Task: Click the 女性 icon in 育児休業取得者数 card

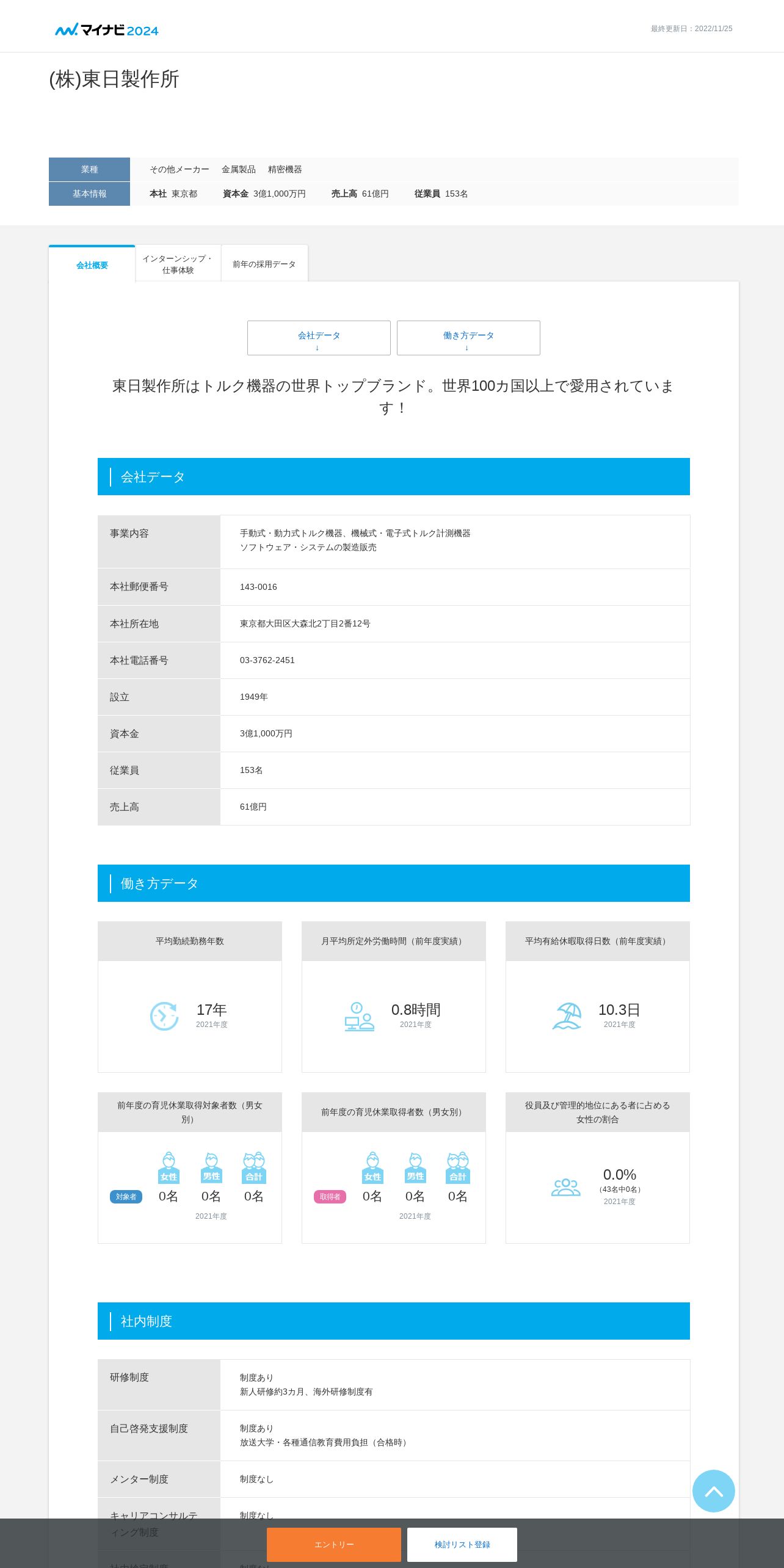Action: point(372,1167)
